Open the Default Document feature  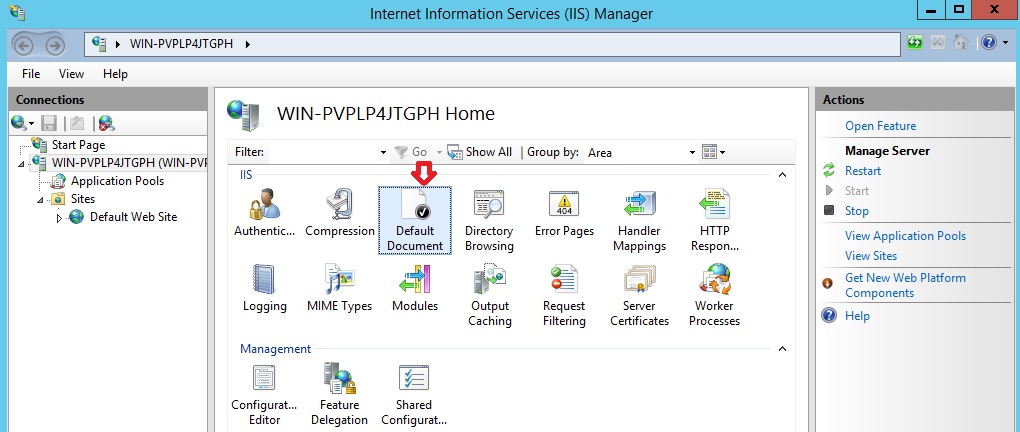click(x=415, y=221)
